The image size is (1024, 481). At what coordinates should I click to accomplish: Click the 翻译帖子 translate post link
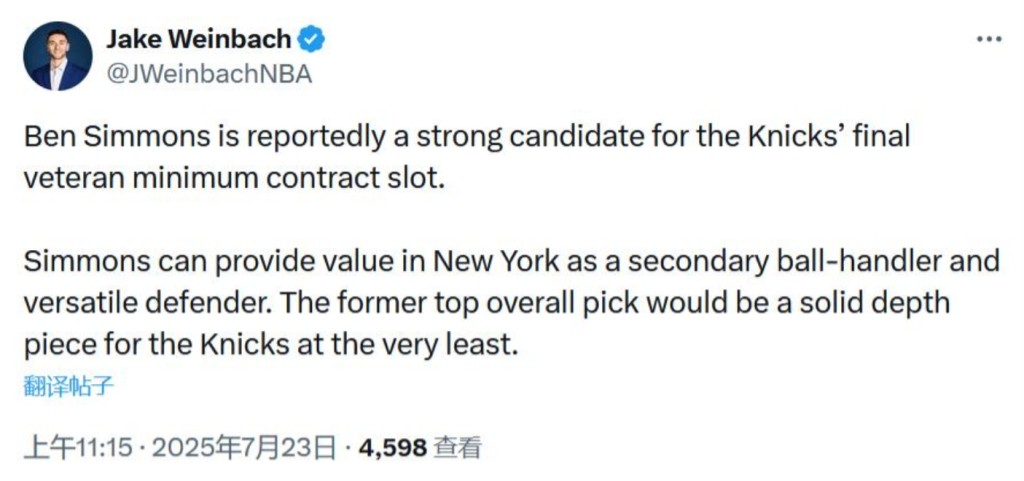tap(68, 386)
